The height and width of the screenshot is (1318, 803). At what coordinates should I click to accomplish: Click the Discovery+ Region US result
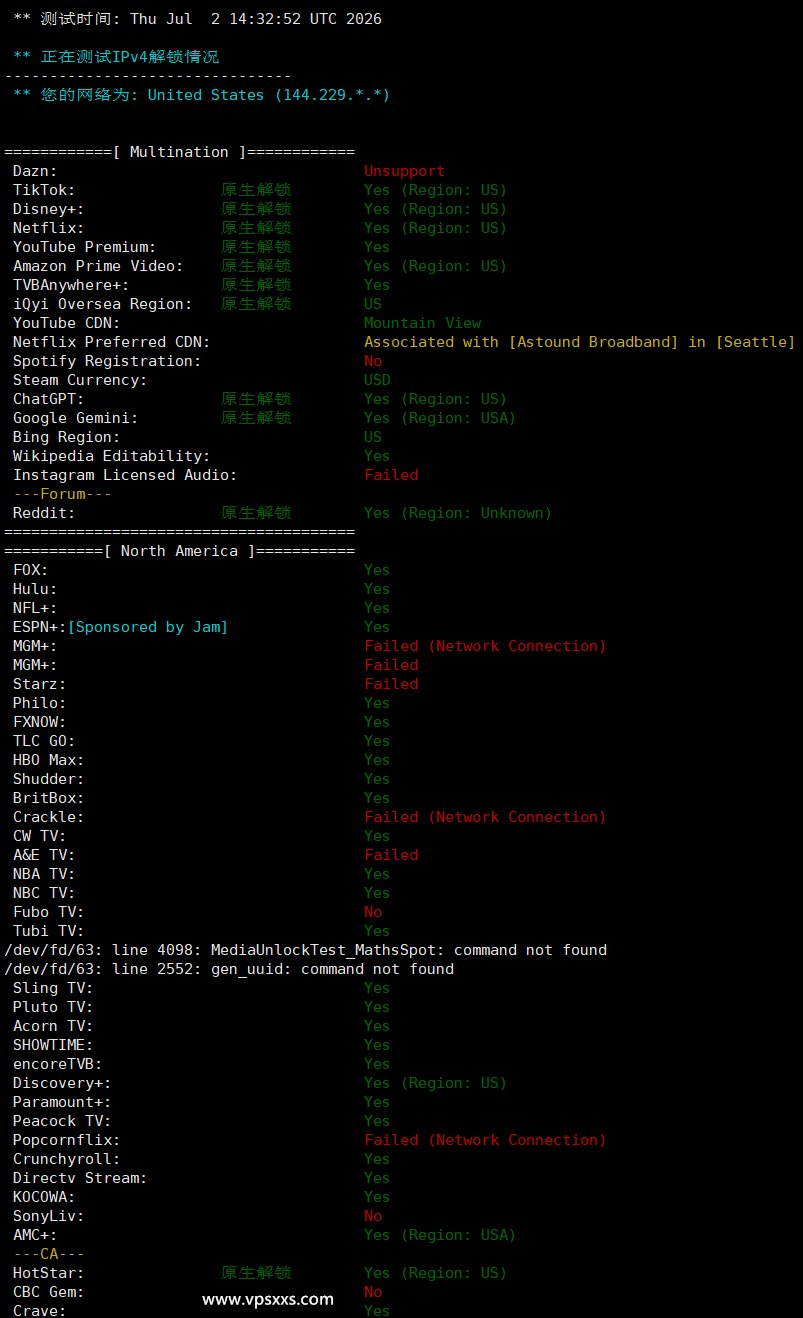coord(435,1083)
